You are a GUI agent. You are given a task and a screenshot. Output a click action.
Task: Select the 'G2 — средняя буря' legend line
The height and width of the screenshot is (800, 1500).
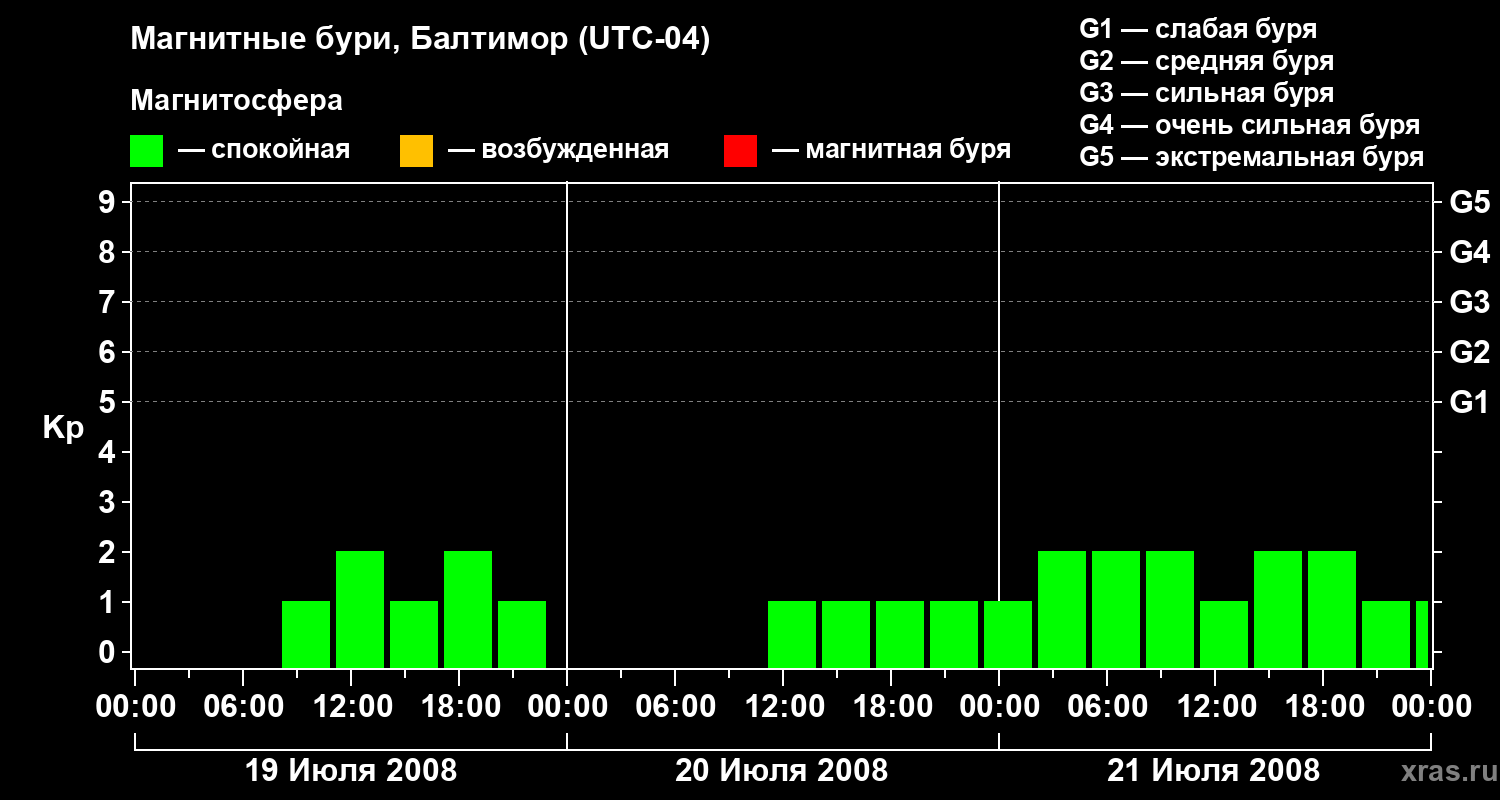1206,61
